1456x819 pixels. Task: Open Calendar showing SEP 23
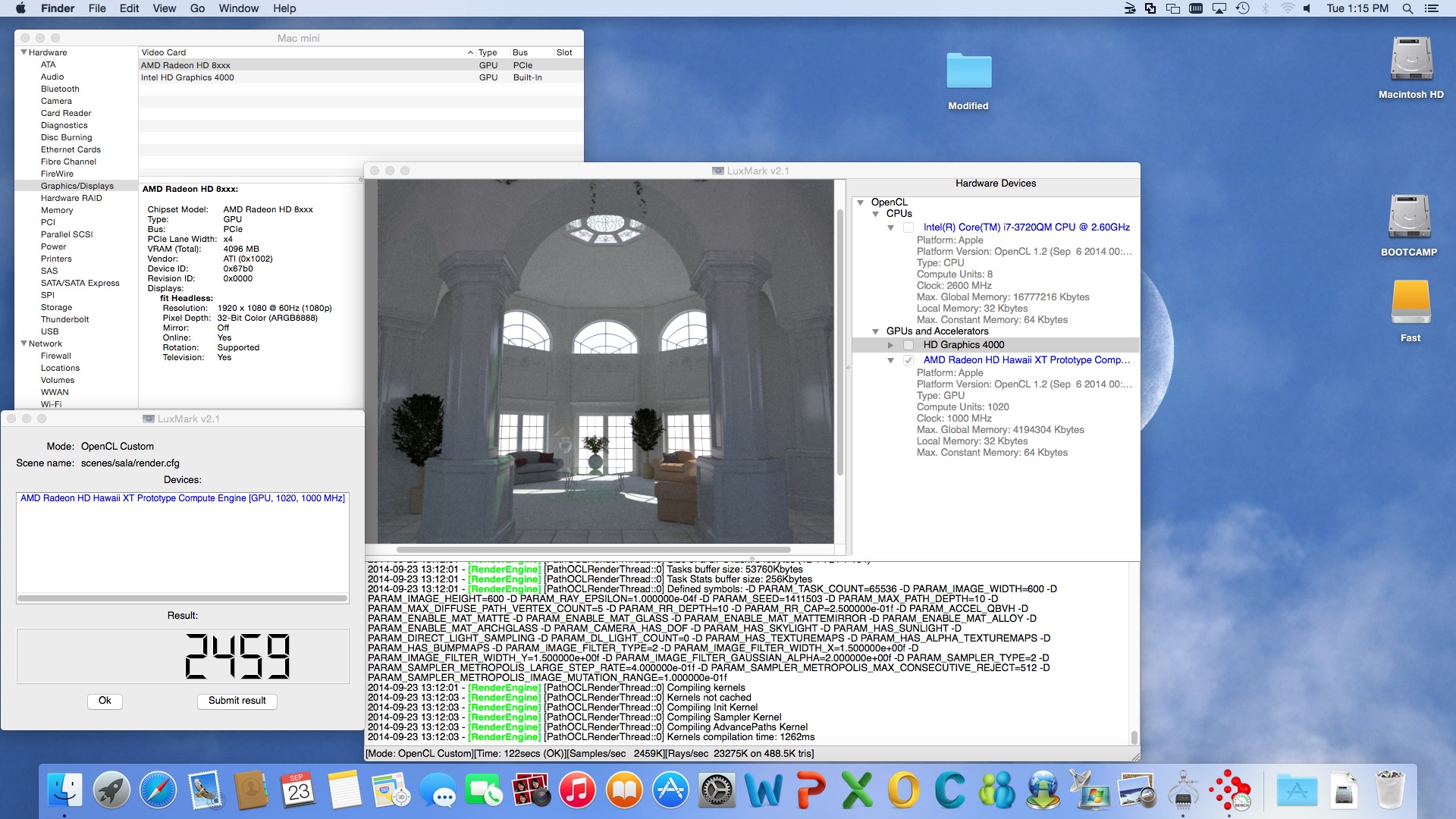pos(298,790)
